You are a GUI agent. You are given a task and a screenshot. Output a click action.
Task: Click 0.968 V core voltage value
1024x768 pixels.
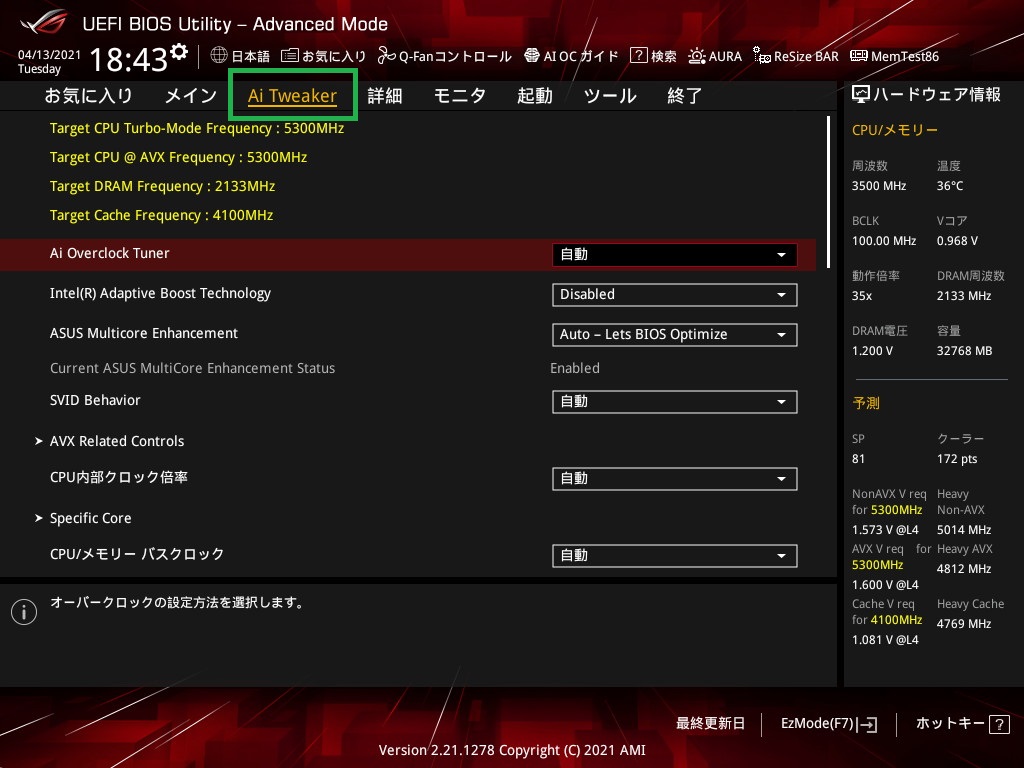point(957,241)
